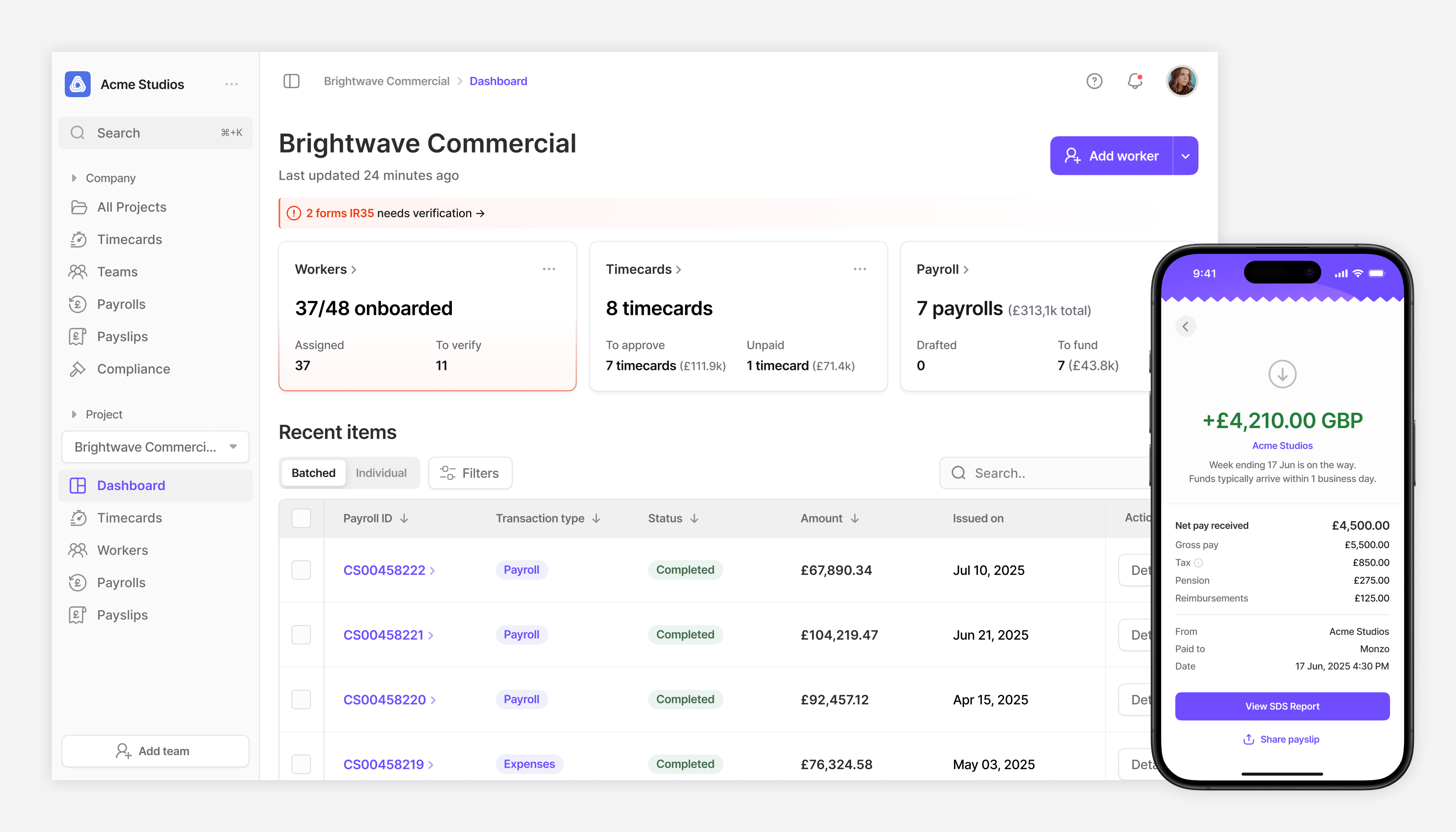The width and height of the screenshot is (1456, 832).
Task: Open payroll CS00458222 details link
Action: point(389,570)
